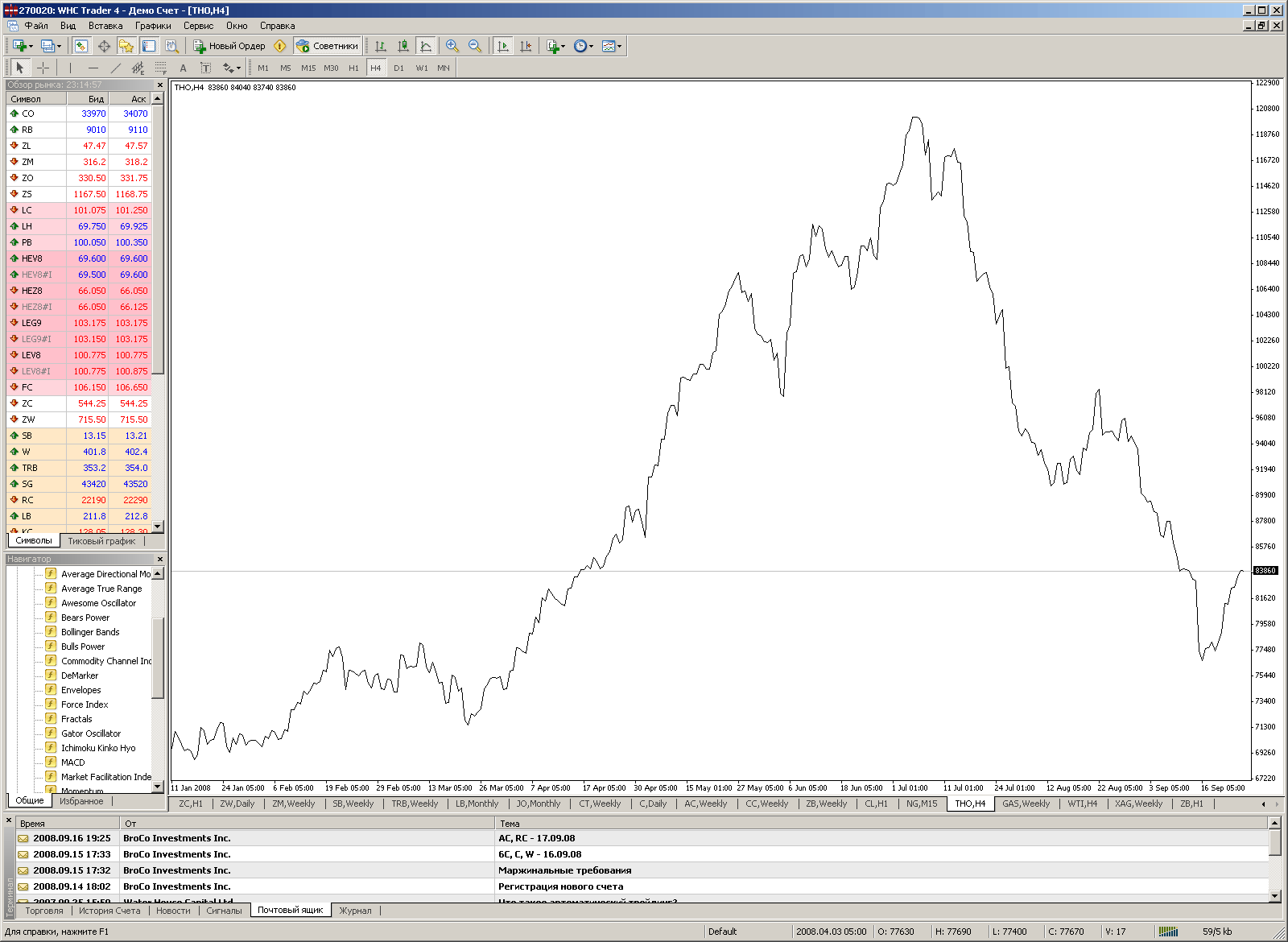Toggle the Market Watch panel icon
The width and height of the screenshot is (1288, 942).
pos(81,46)
